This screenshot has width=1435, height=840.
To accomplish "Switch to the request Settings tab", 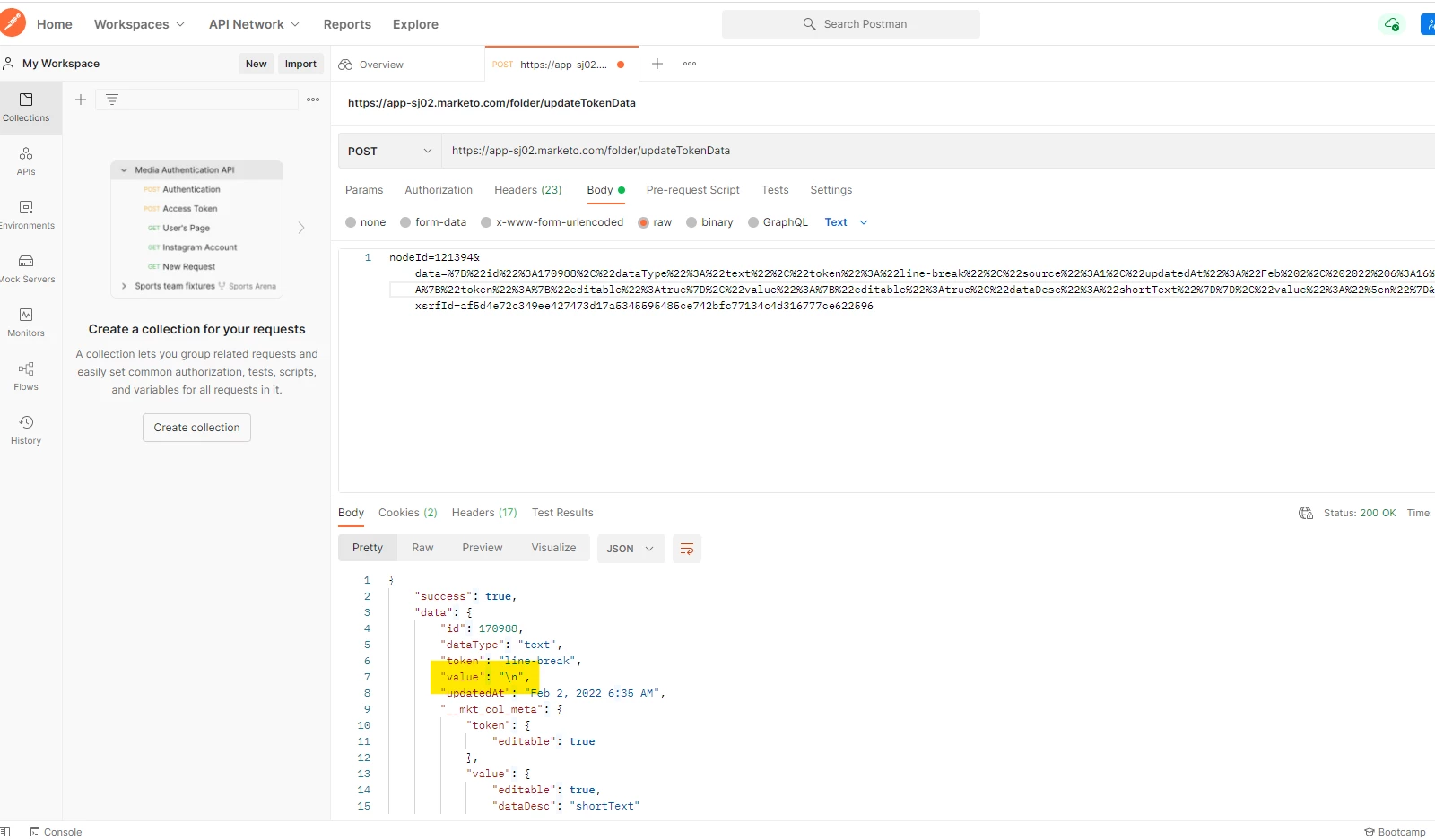I will [831, 190].
